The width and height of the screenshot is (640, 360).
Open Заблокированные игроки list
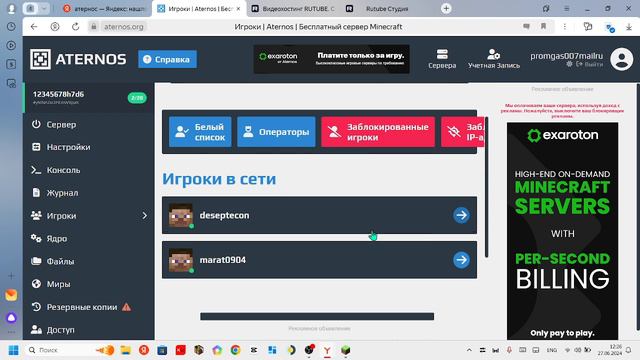[x=378, y=132]
